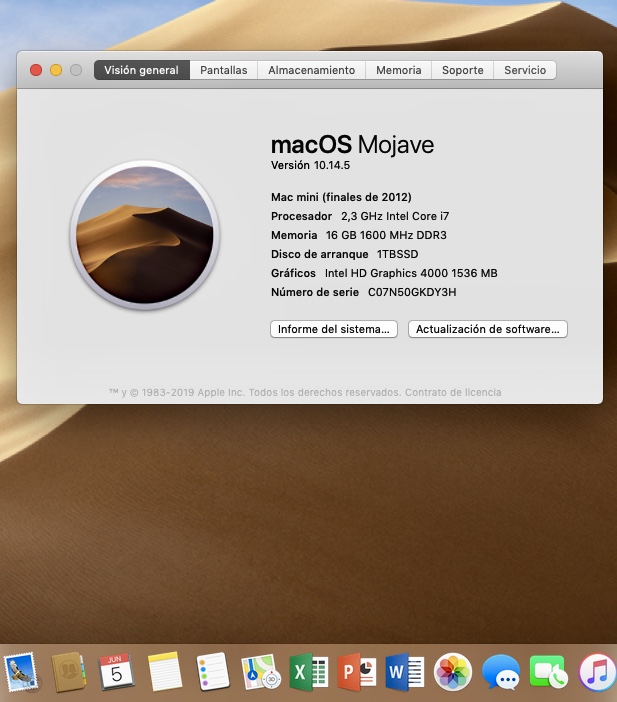The width and height of the screenshot is (617, 702).
Task: Click the 1TBSSD startup disk value
Action: coord(398,254)
